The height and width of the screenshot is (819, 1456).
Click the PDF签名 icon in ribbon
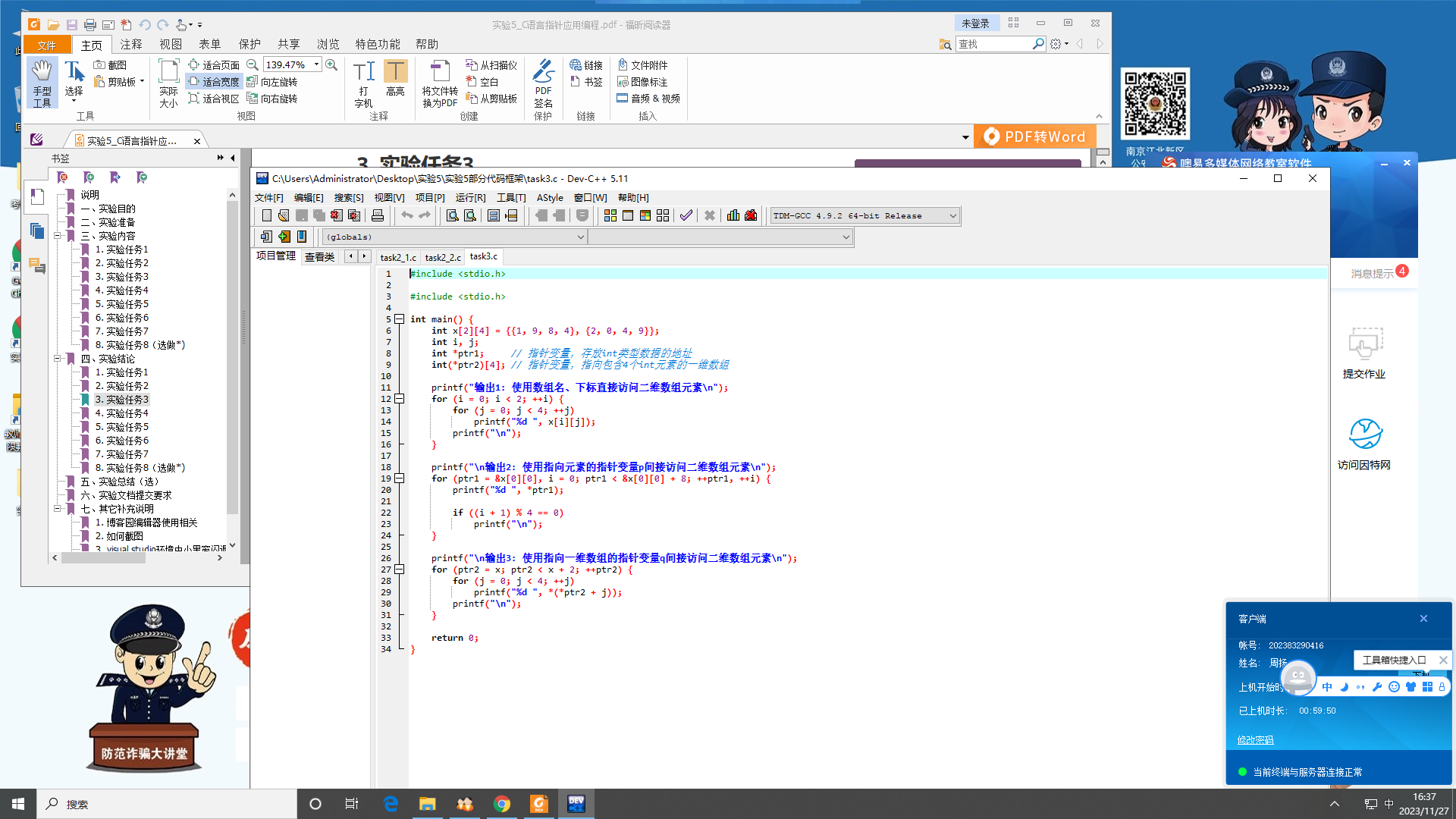[x=543, y=83]
